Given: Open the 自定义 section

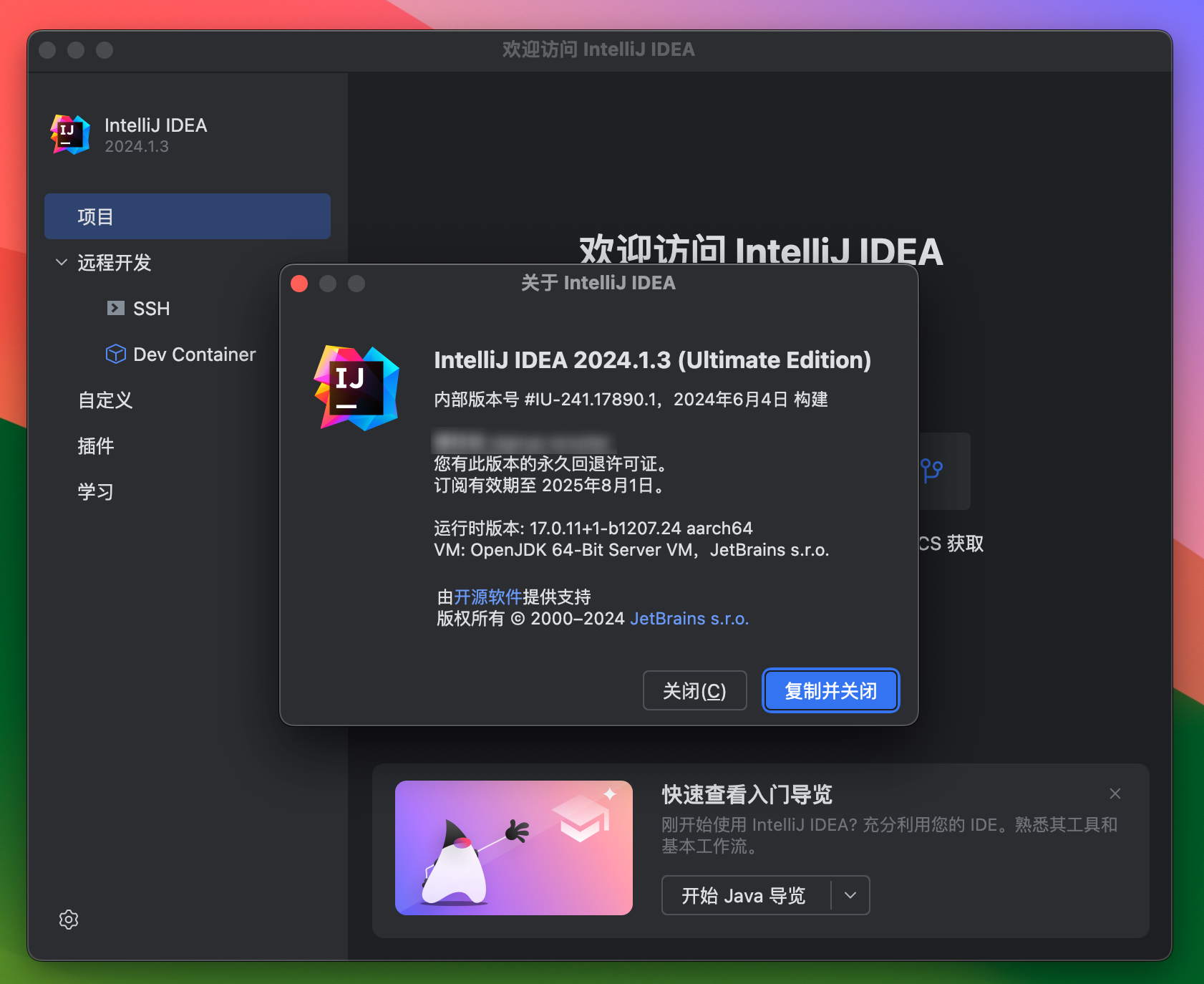Looking at the screenshot, I should coord(105,400).
